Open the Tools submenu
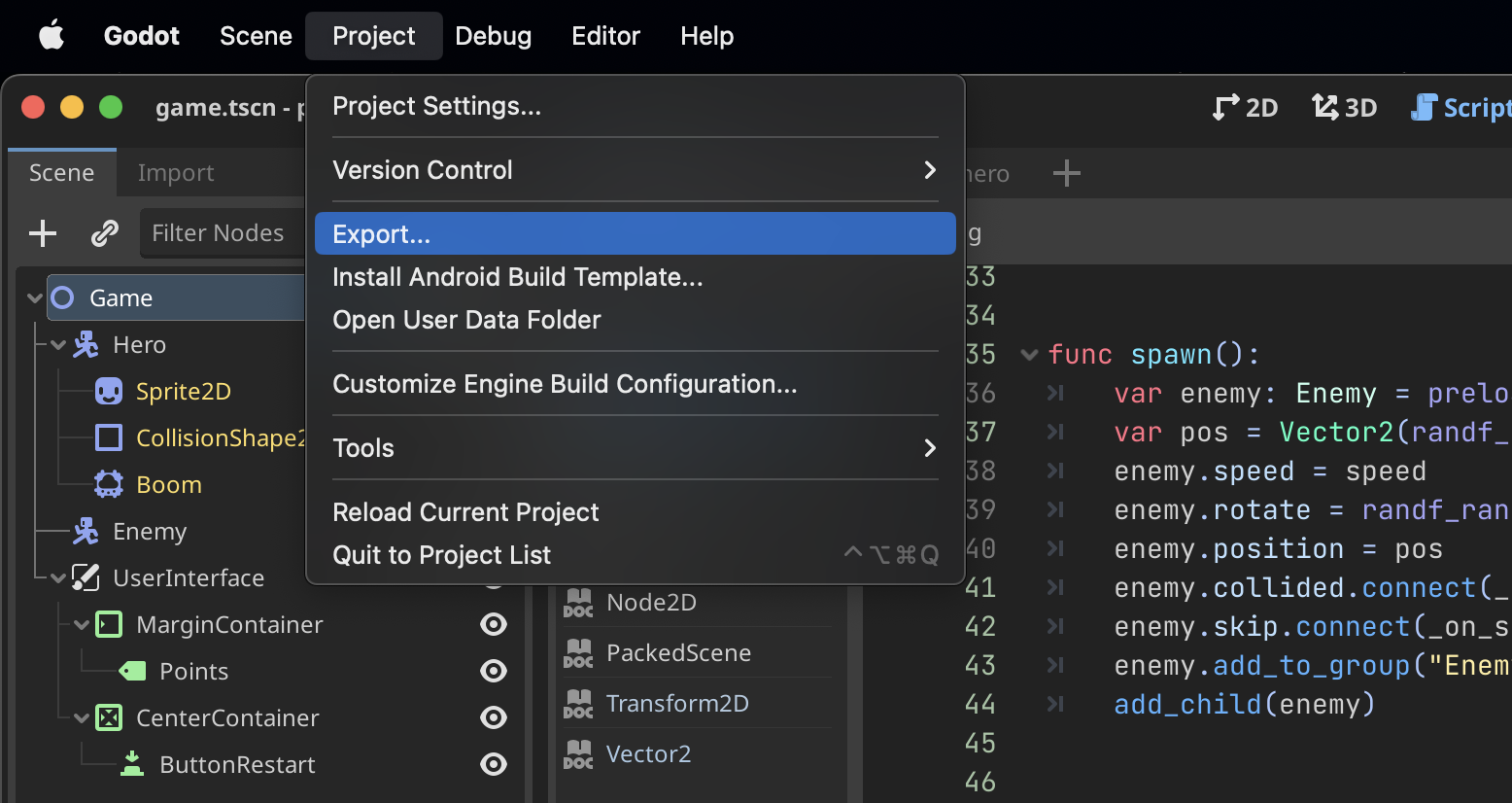1512x803 pixels. 636,448
